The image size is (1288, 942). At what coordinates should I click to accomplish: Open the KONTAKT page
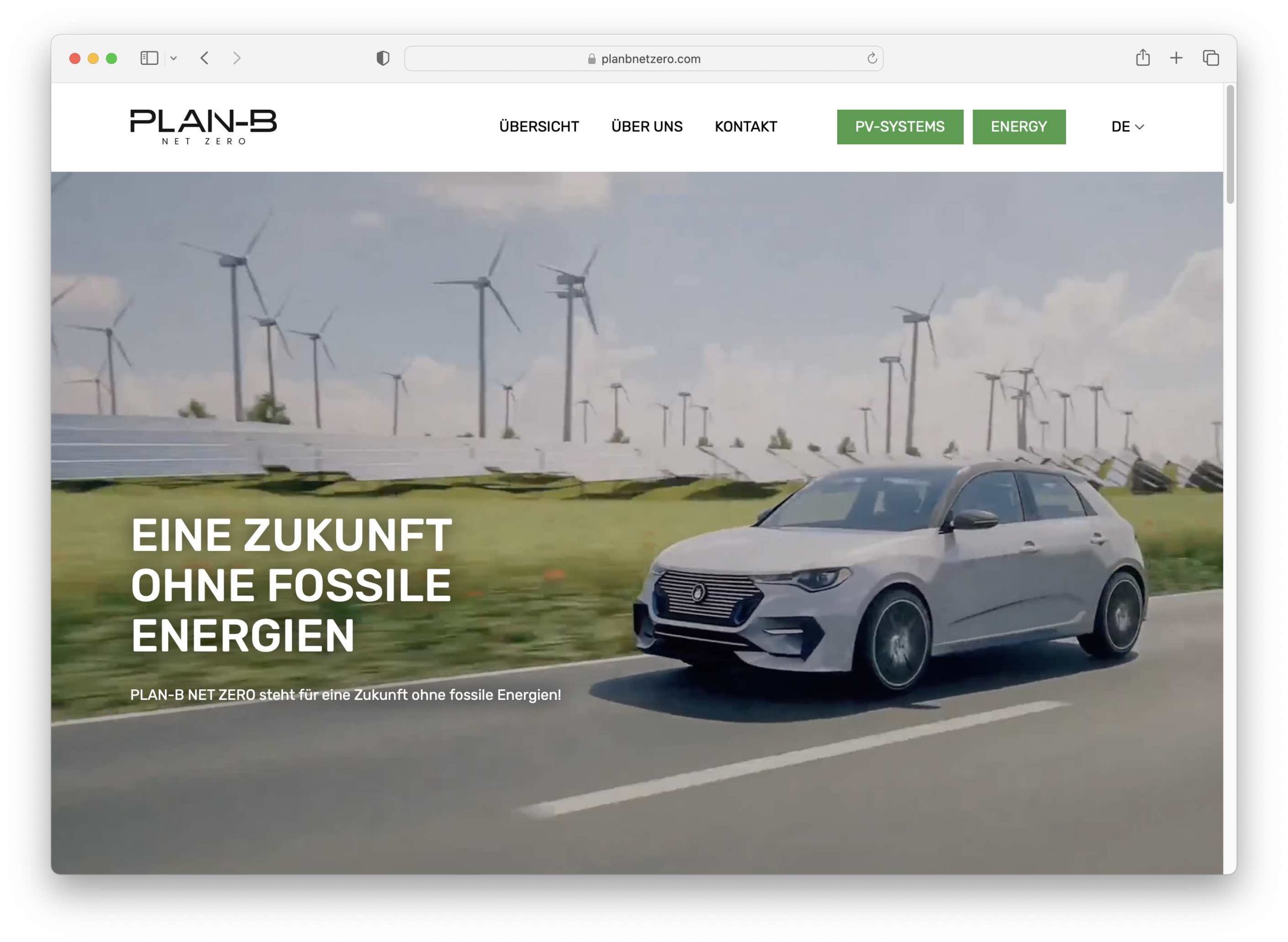coord(745,127)
